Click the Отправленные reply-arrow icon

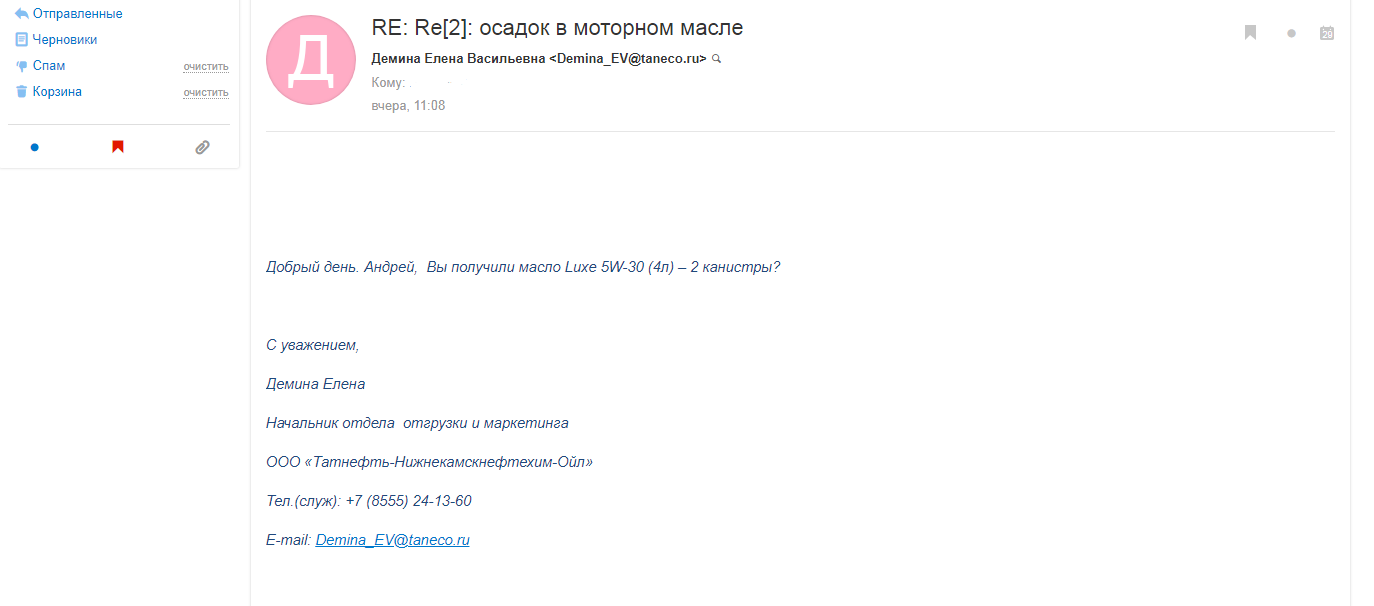pos(21,14)
